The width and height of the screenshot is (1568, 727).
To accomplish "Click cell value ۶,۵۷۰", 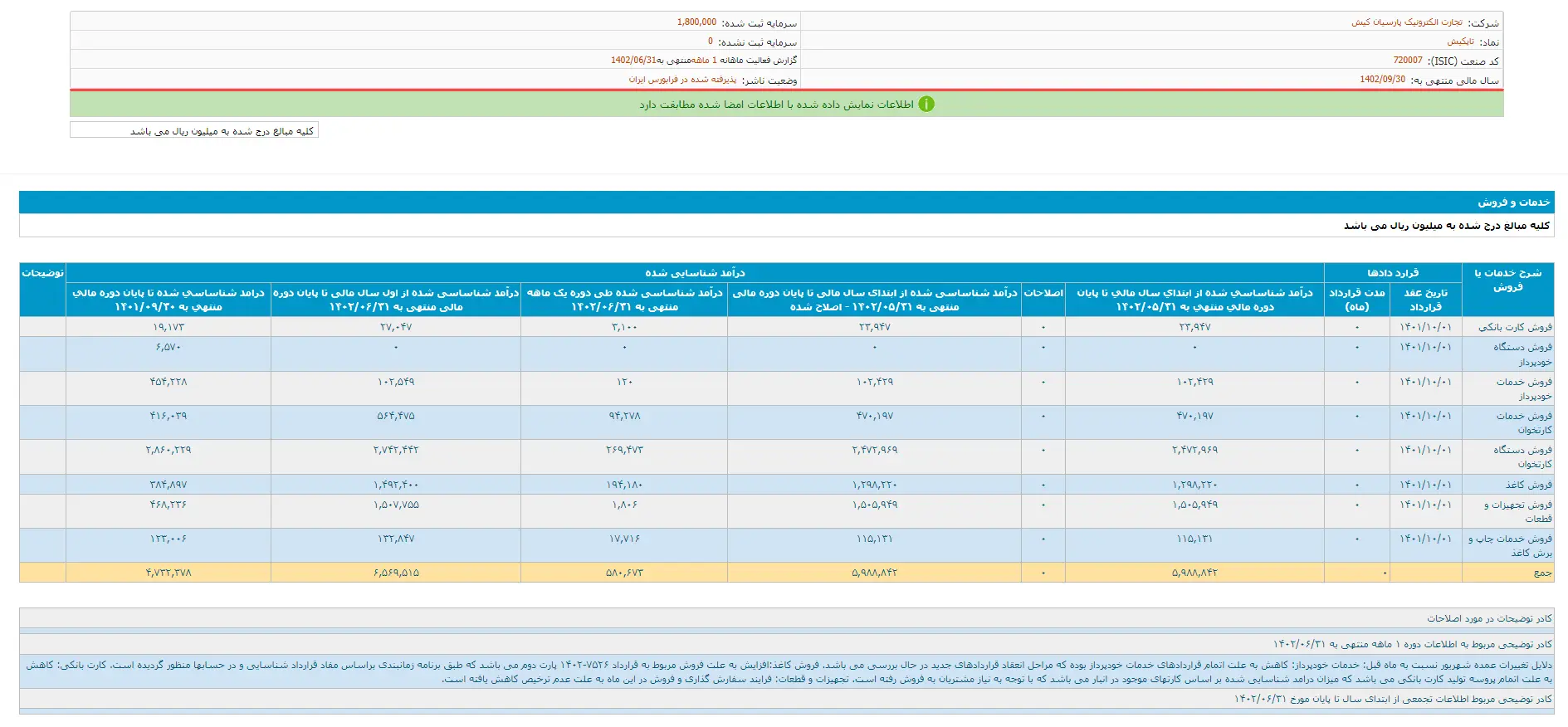I will coord(169,347).
